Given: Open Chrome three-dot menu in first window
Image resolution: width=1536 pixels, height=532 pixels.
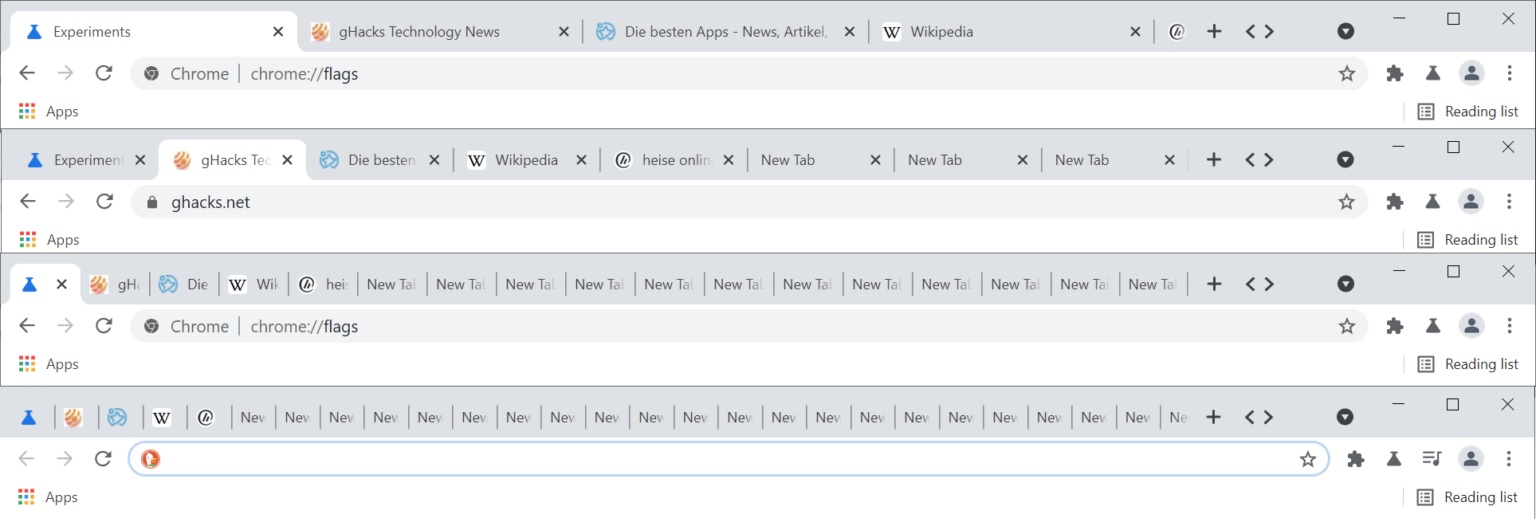Looking at the screenshot, I should click(x=1510, y=73).
